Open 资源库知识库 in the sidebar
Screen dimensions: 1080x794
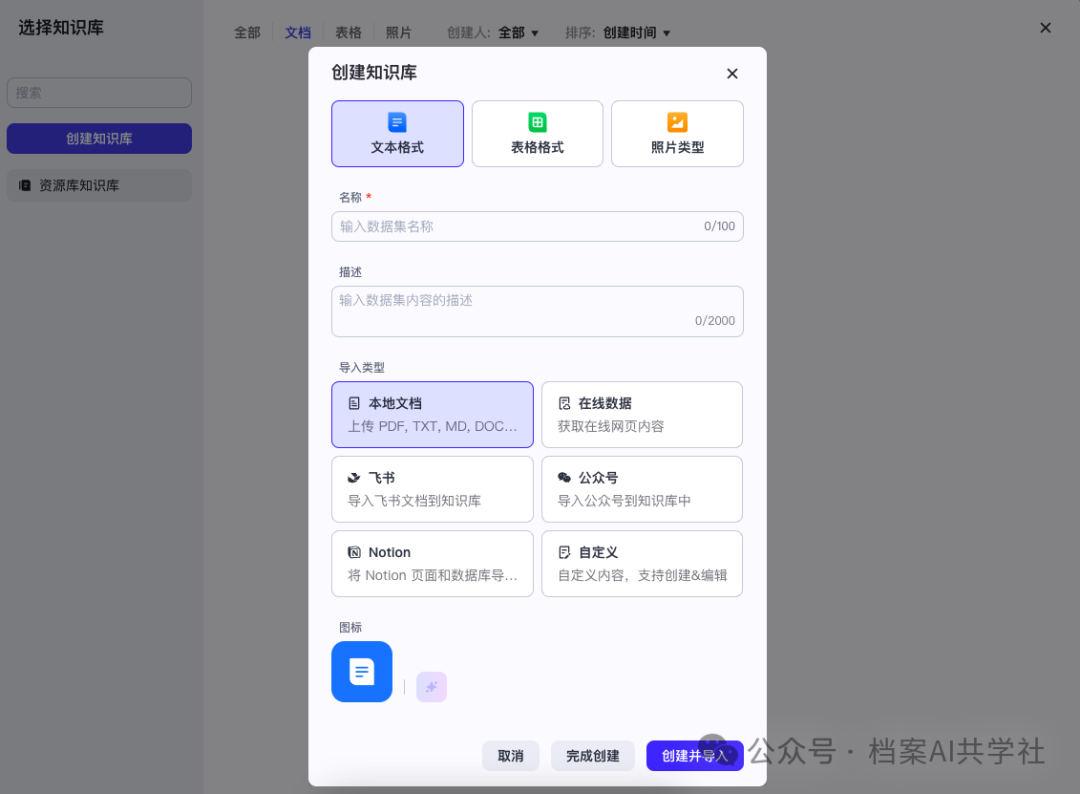tap(99, 185)
